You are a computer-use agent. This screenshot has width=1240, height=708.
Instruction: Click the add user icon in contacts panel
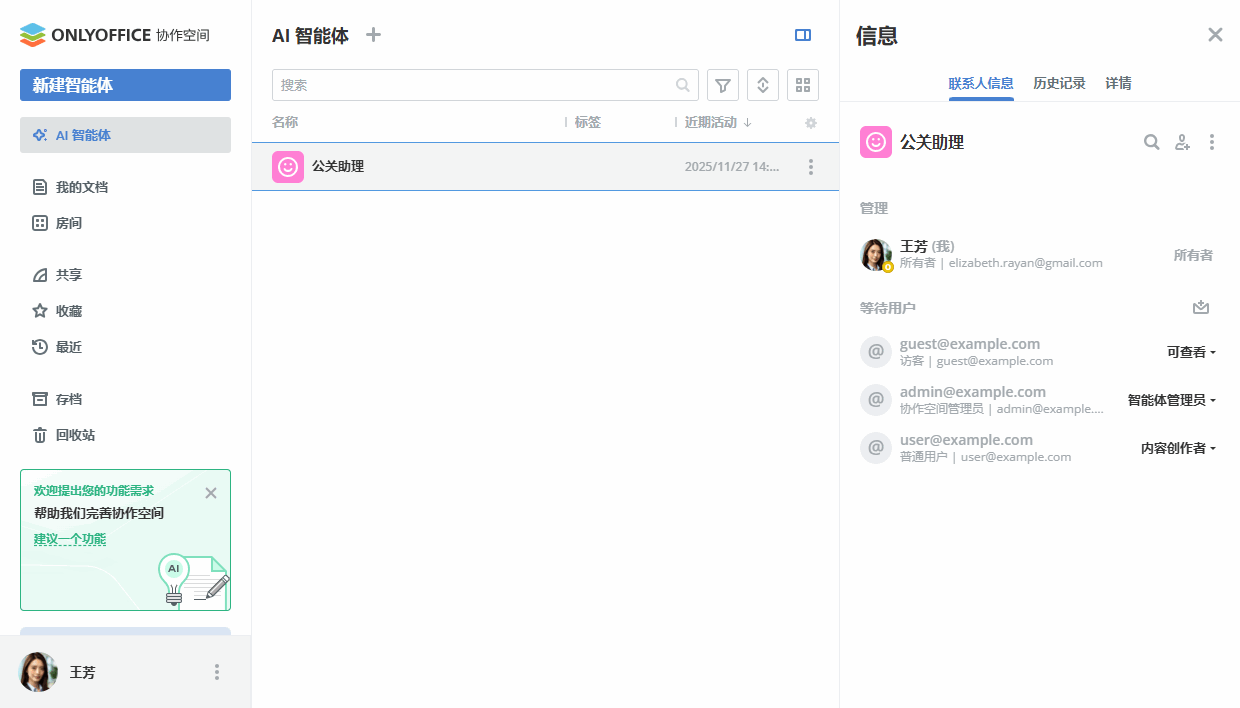coord(1183,142)
